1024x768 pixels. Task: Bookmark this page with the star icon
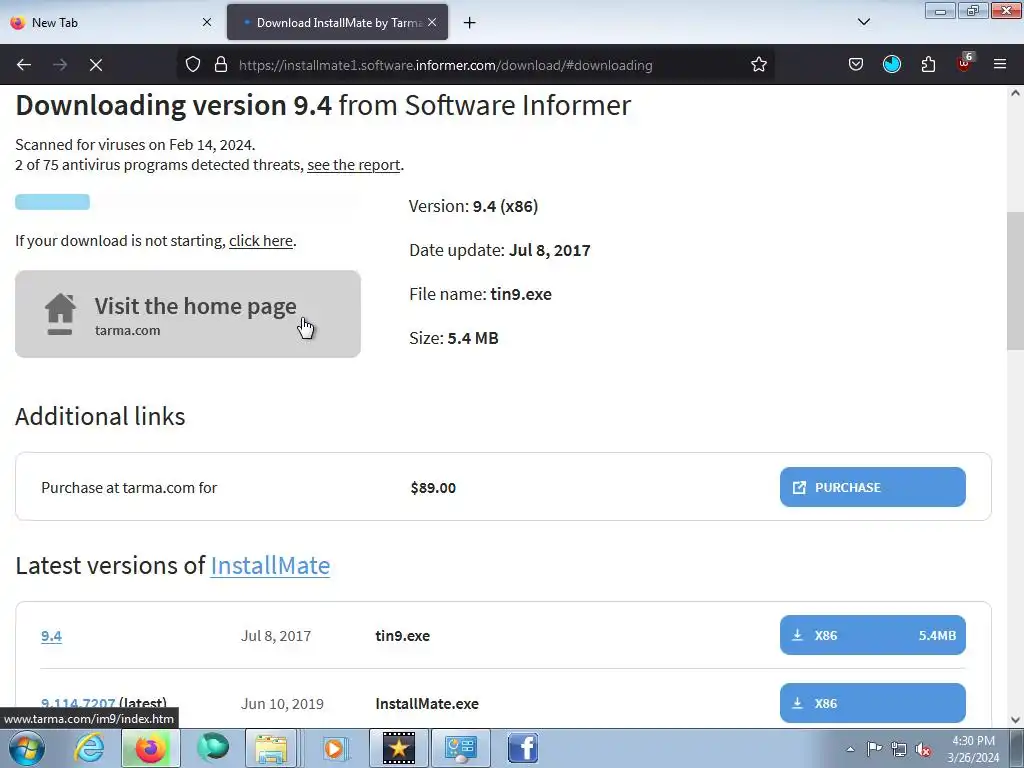[x=758, y=65]
